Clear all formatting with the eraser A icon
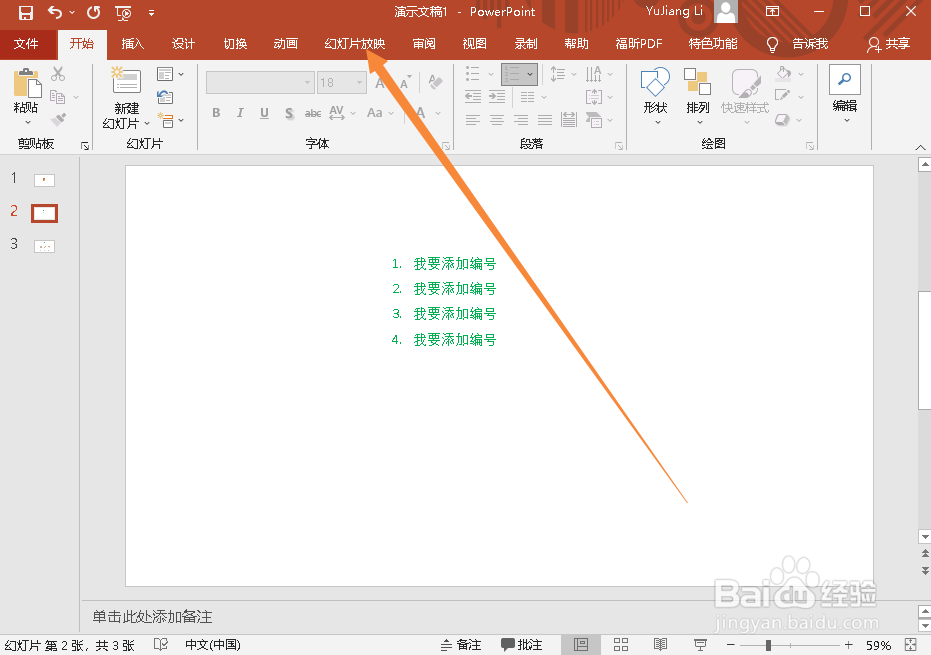 (435, 82)
